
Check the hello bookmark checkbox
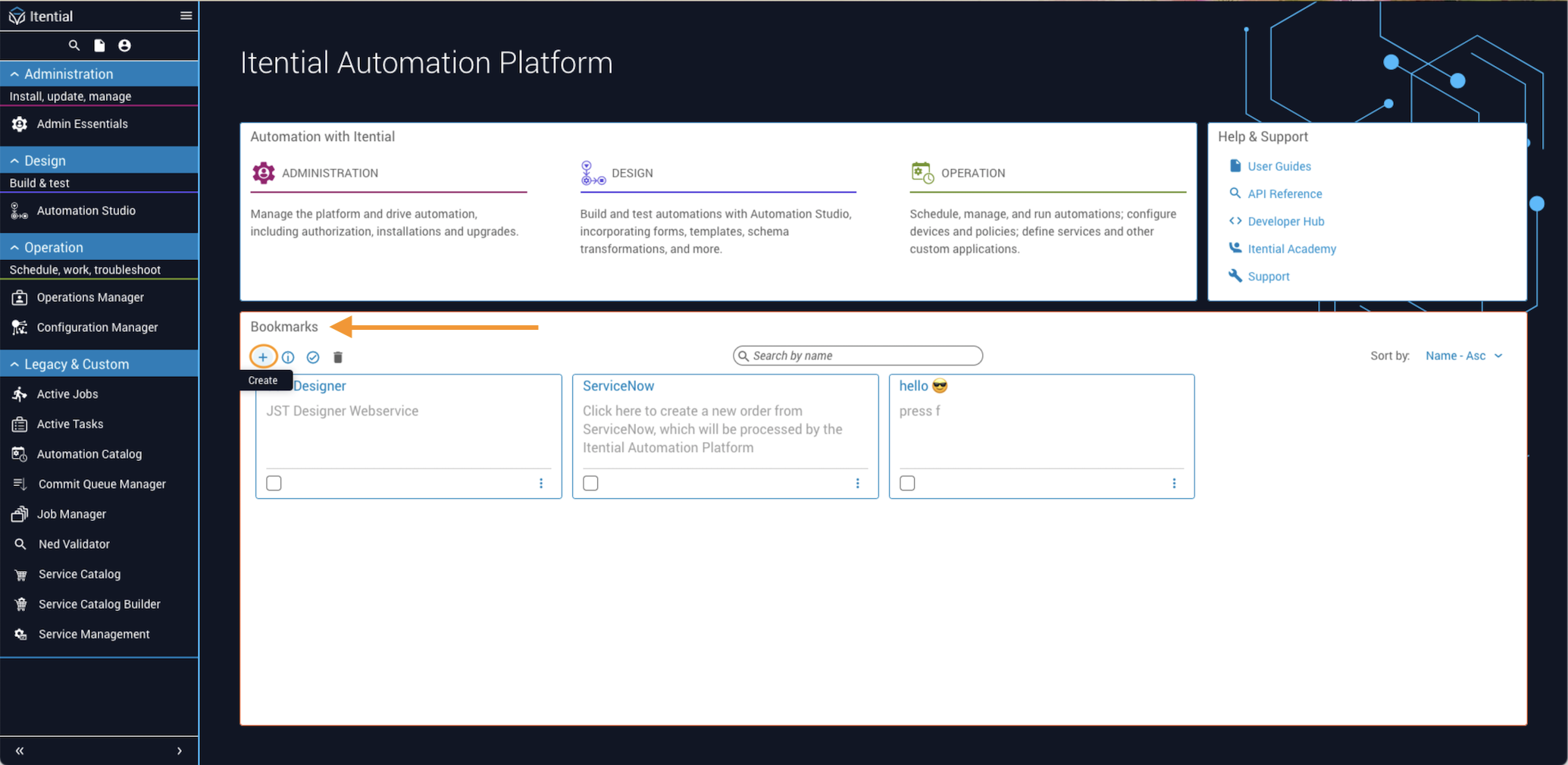(x=907, y=483)
